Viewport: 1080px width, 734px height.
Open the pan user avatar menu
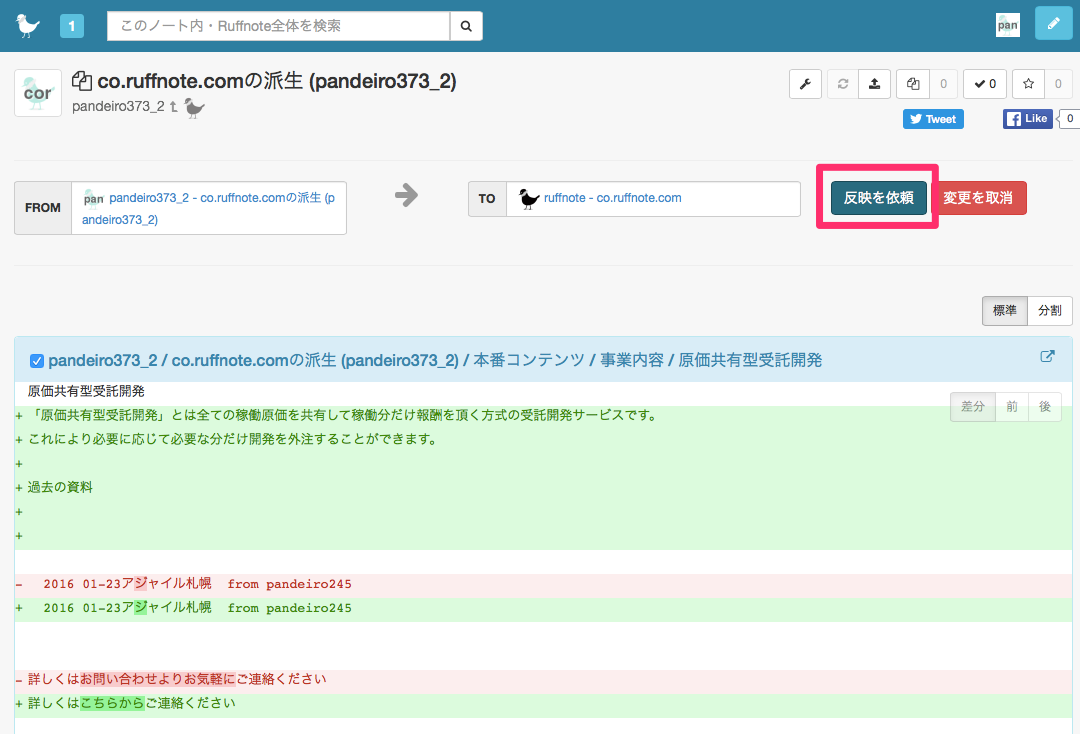click(x=1007, y=26)
